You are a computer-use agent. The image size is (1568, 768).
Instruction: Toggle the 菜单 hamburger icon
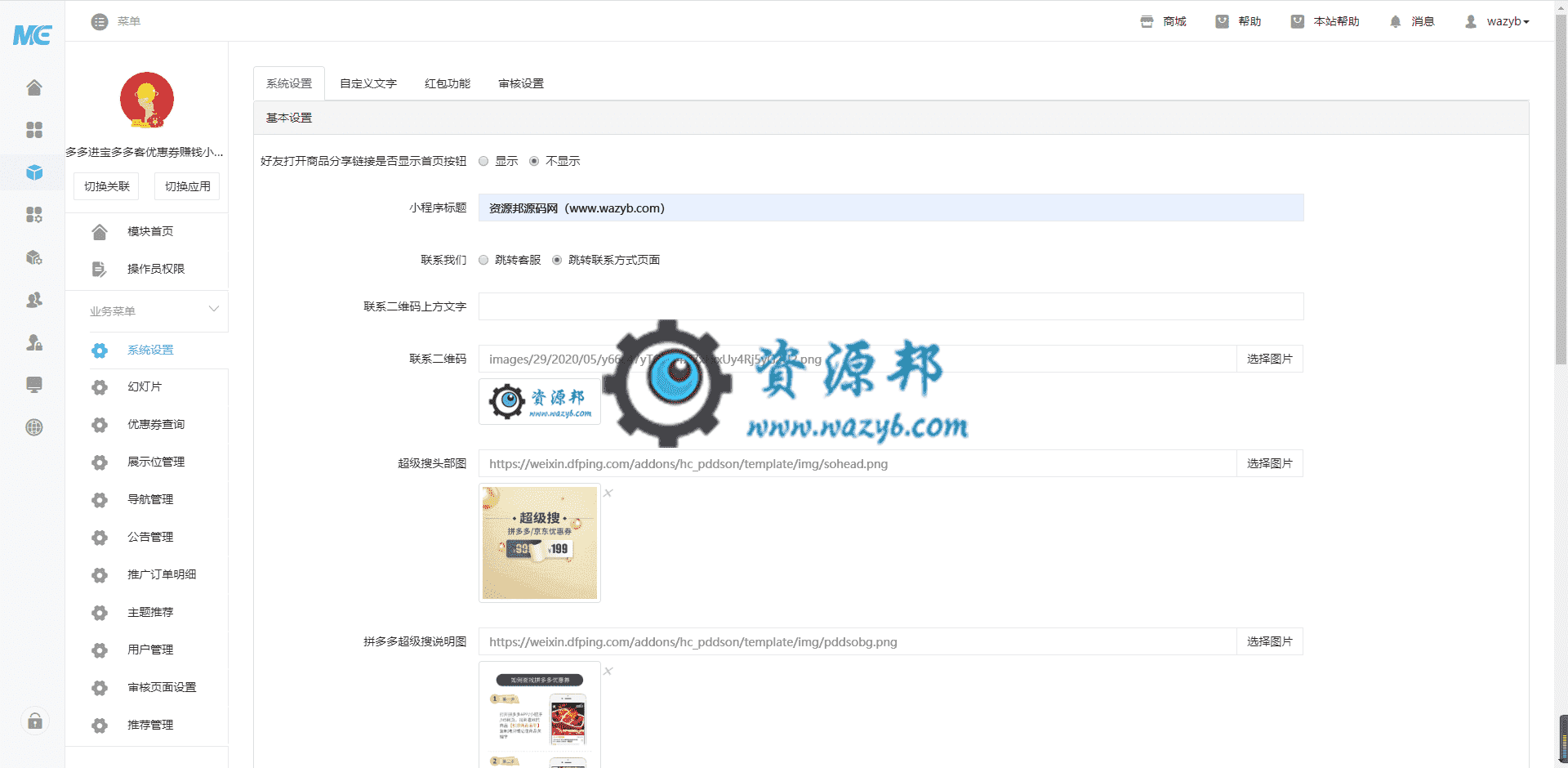click(x=100, y=22)
